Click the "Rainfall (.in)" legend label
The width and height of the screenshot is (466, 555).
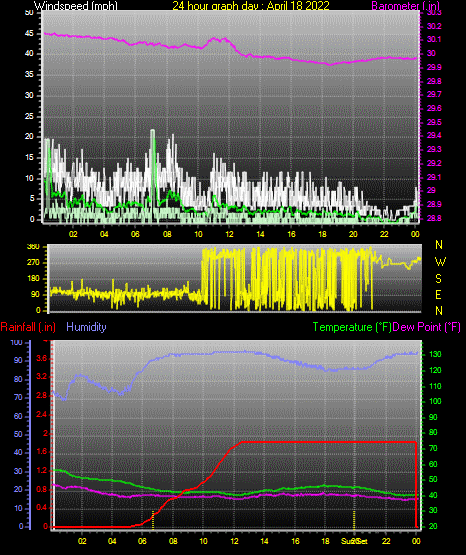(x=28, y=327)
